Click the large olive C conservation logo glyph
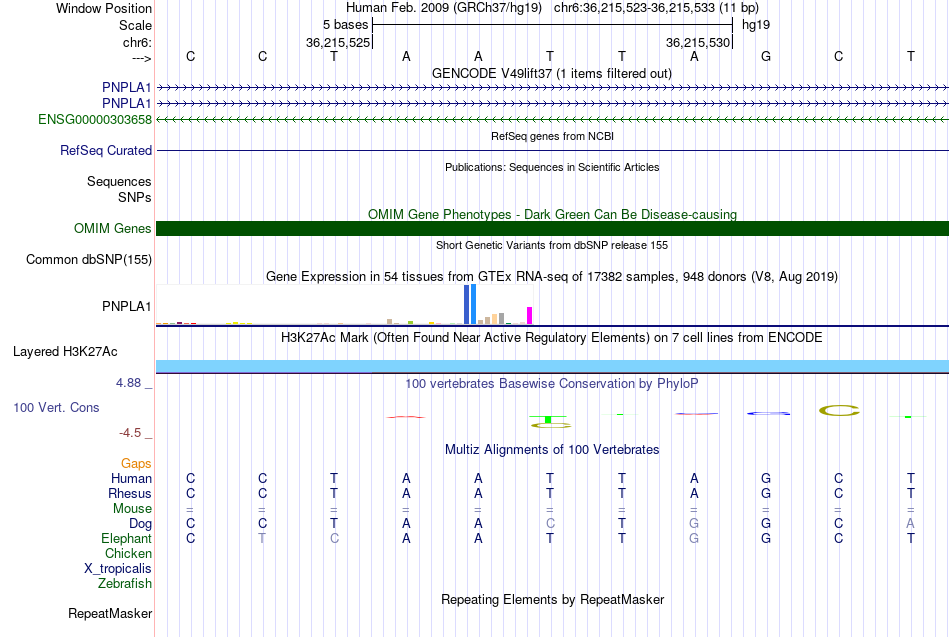This screenshot has width=950, height=637. pos(839,410)
